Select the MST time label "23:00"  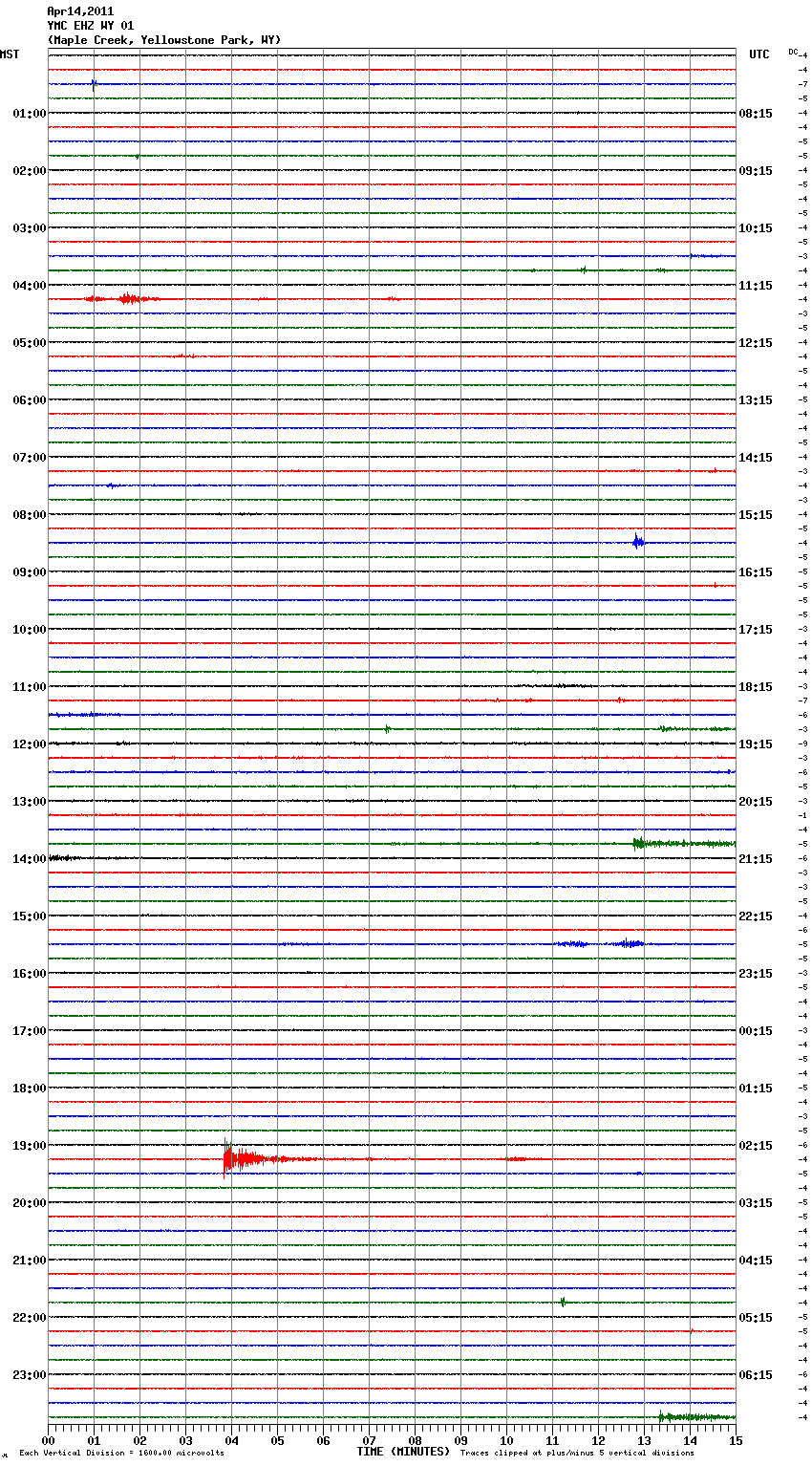click(x=30, y=1375)
